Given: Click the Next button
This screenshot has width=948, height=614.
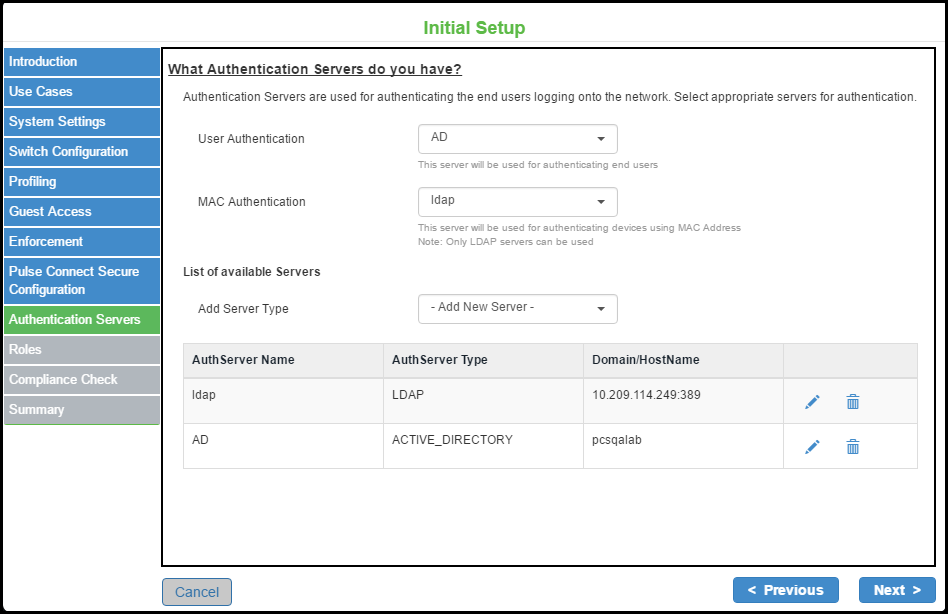Looking at the screenshot, I should pyautogui.click(x=897, y=590).
